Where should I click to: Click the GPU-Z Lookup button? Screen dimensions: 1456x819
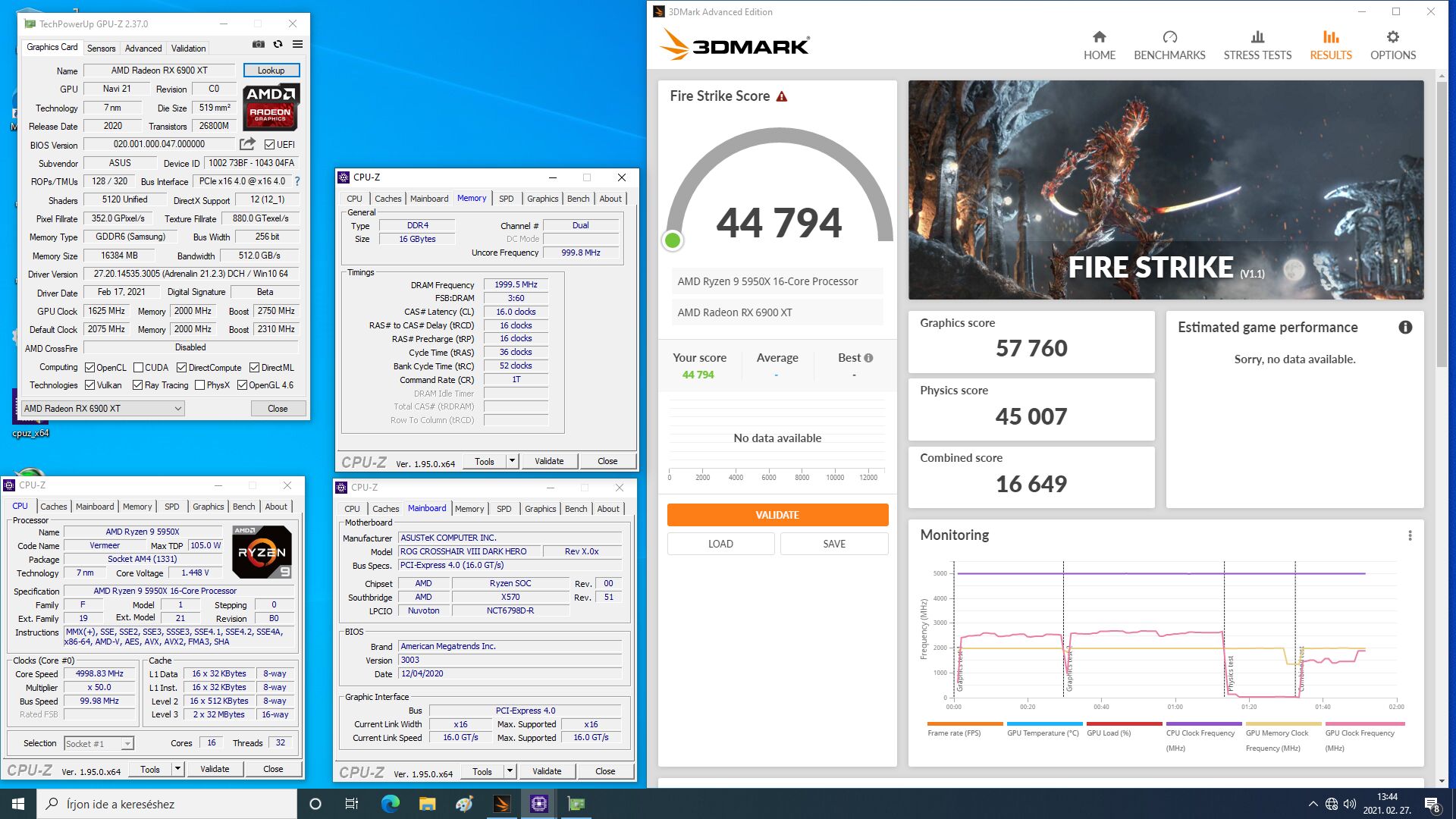(271, 71)
